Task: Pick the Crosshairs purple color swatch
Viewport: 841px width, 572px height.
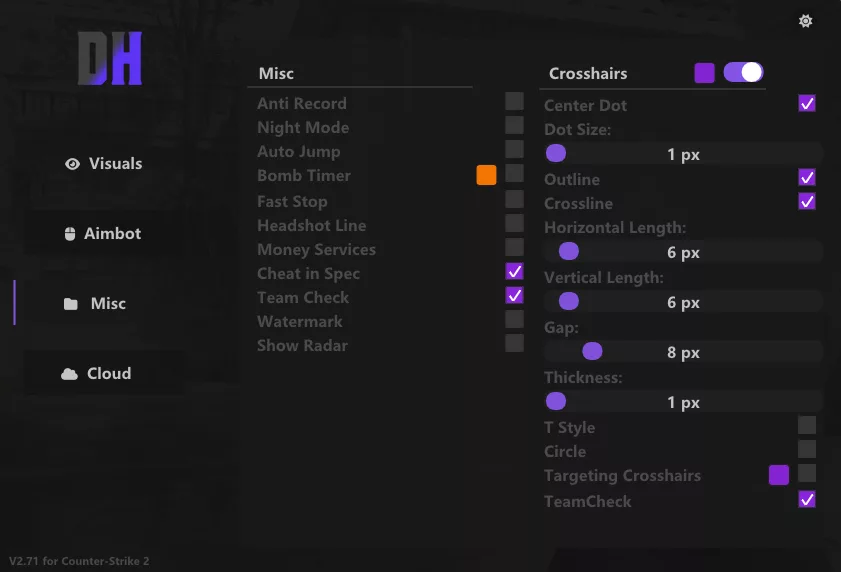Action: (704, 72)
